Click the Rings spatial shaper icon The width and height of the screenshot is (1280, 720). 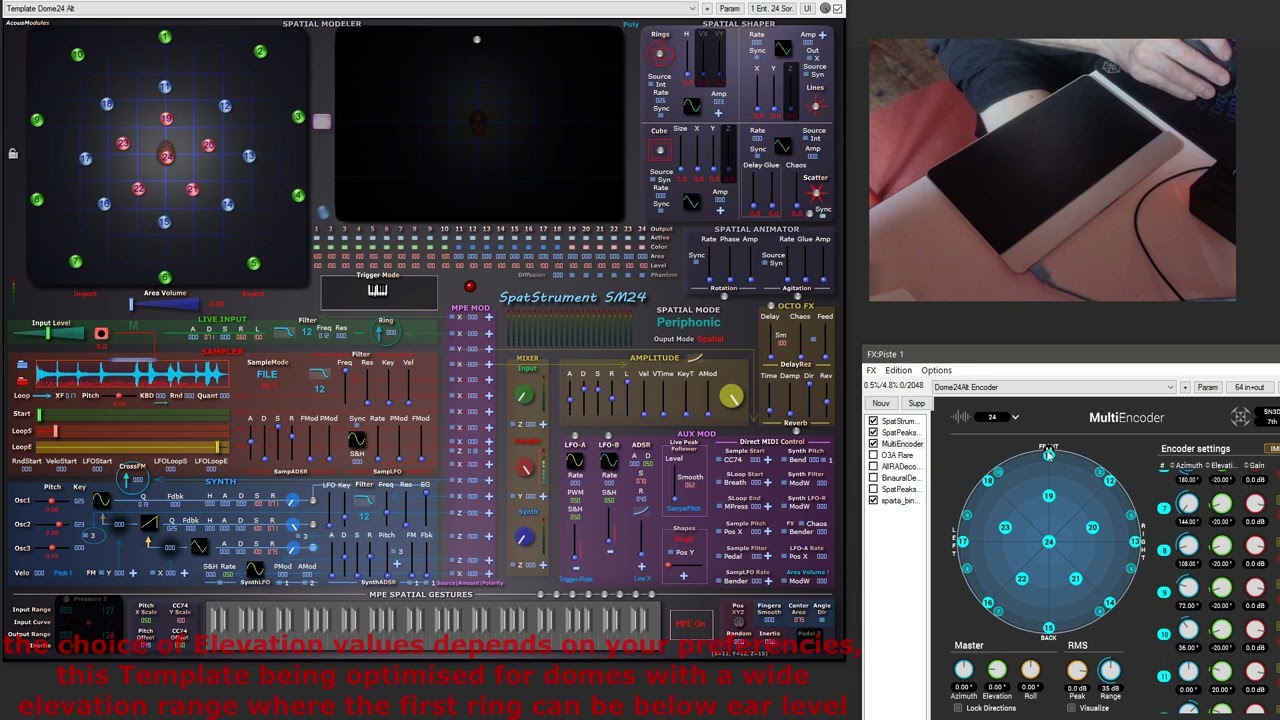659,53
